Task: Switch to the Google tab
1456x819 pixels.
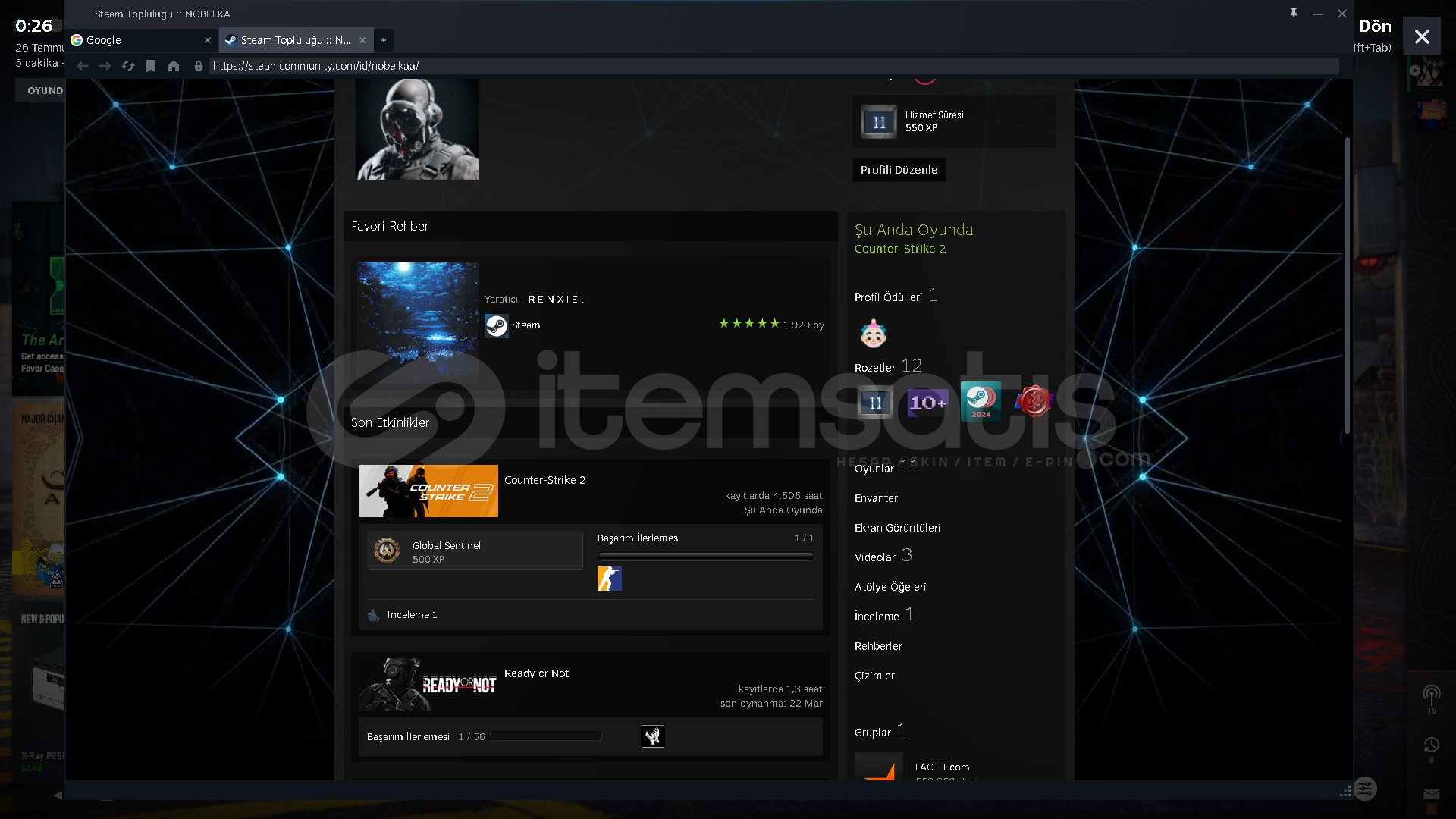Action: tap(141, 40)
